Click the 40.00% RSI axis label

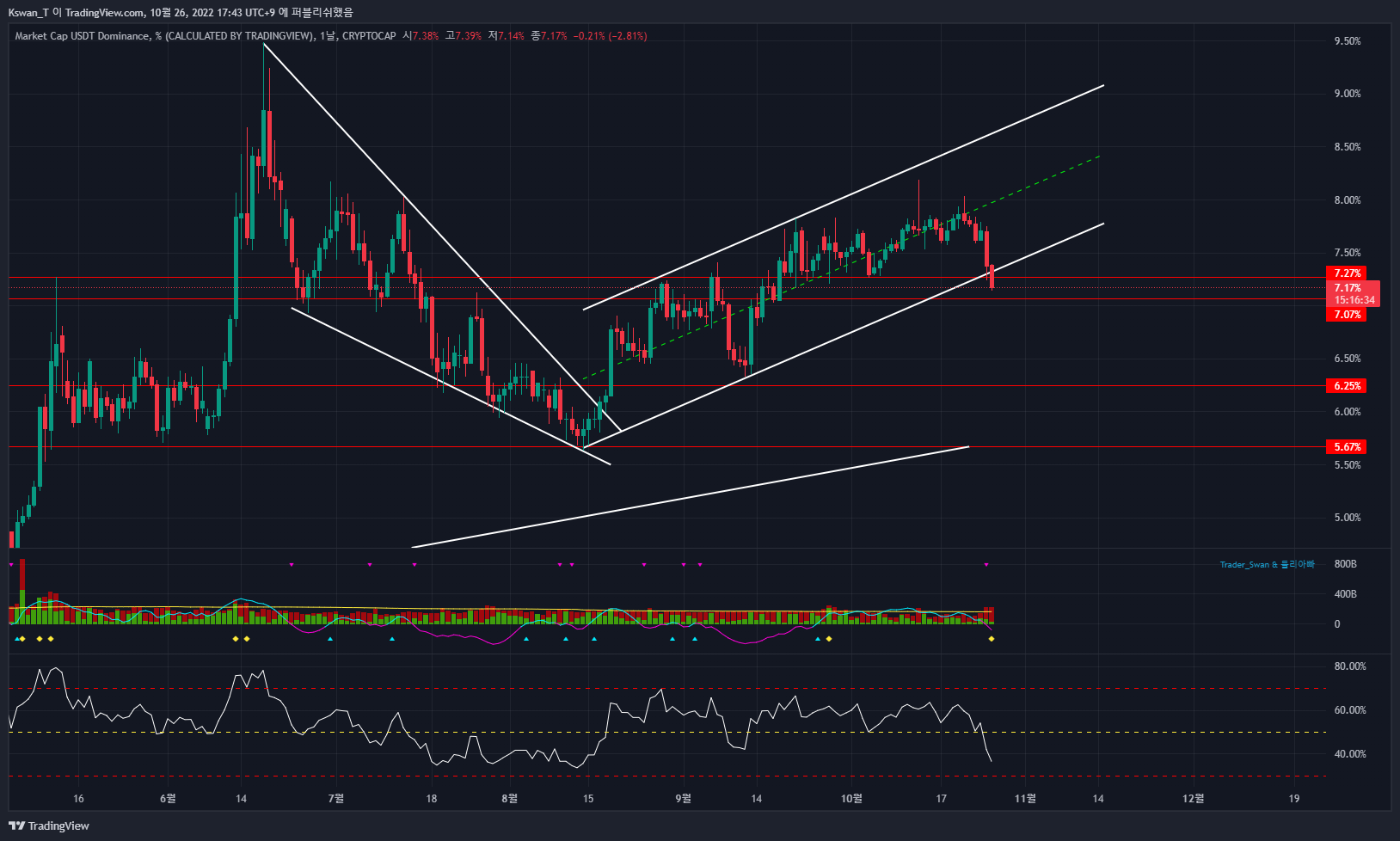pos(1350,754)
